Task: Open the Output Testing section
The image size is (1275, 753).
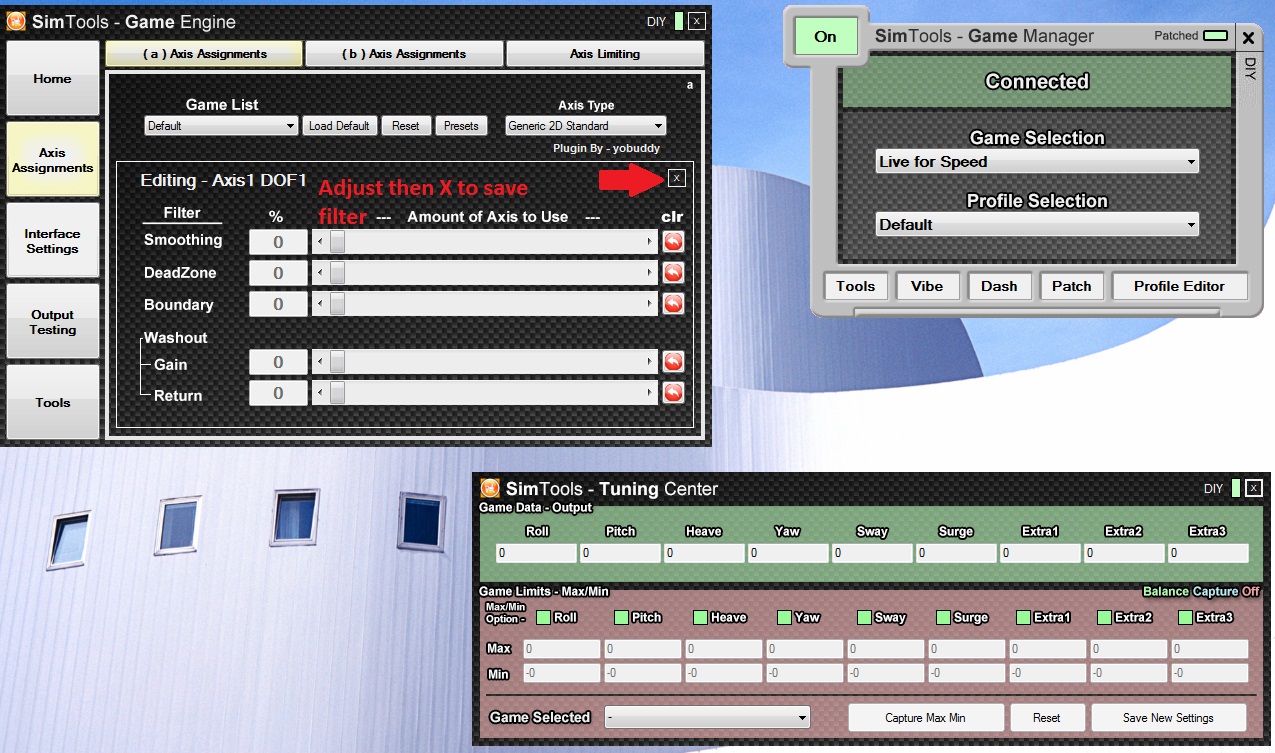Action: (x=53, y=321)
